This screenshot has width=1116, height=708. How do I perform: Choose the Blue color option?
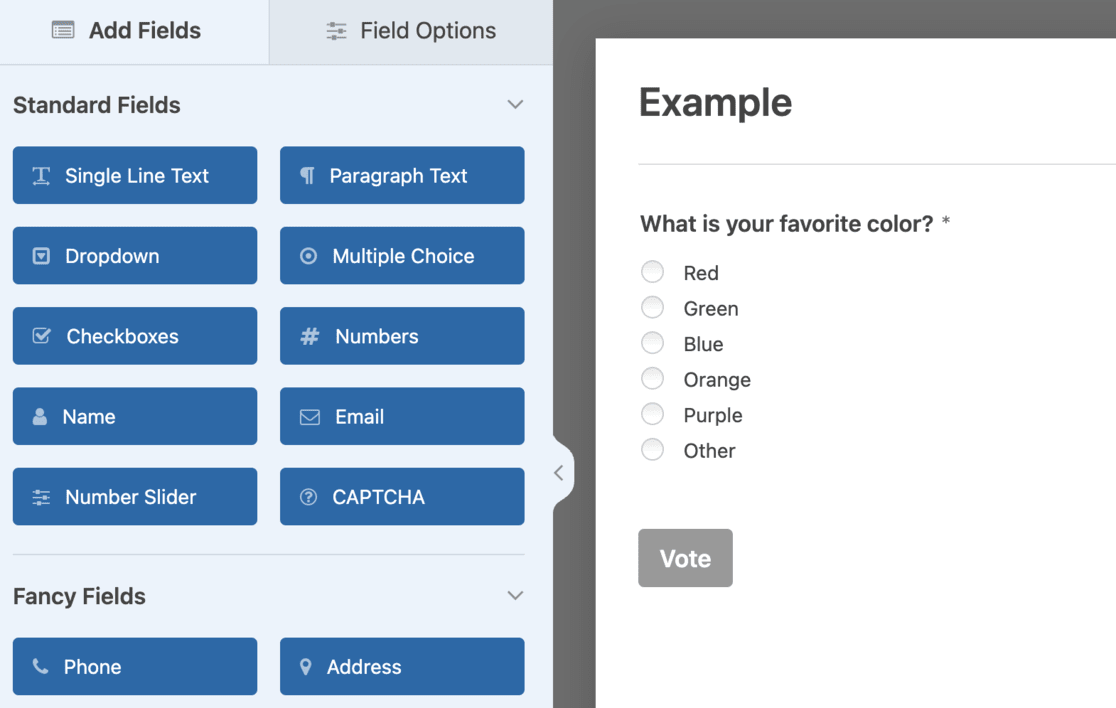652,342
